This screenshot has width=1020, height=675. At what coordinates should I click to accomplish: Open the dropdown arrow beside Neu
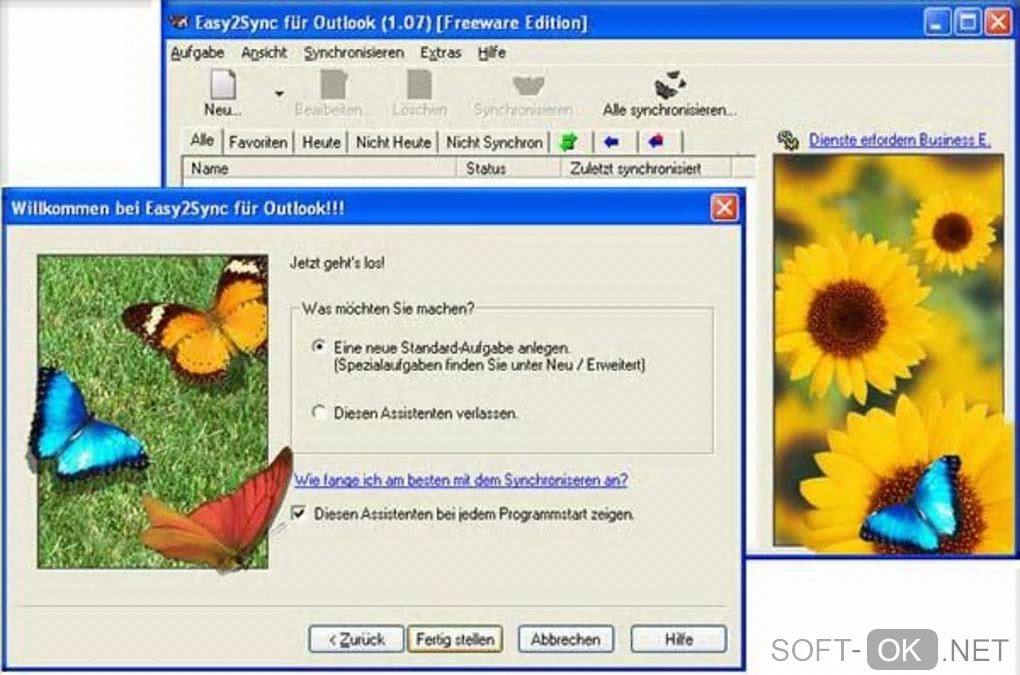click(x=279, y=94)
